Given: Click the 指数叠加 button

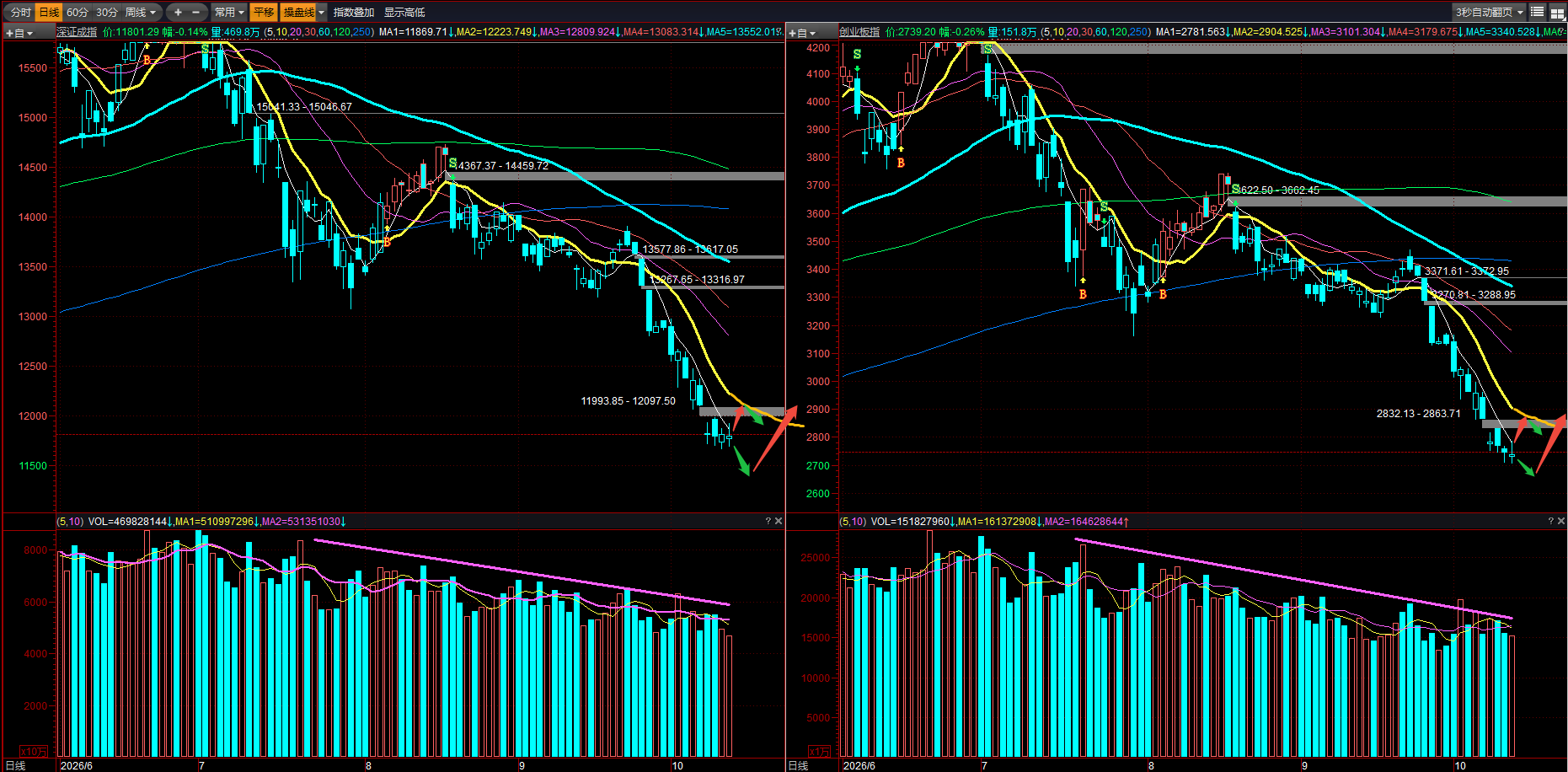Looking at the screenshot, I should coord(354,12).
